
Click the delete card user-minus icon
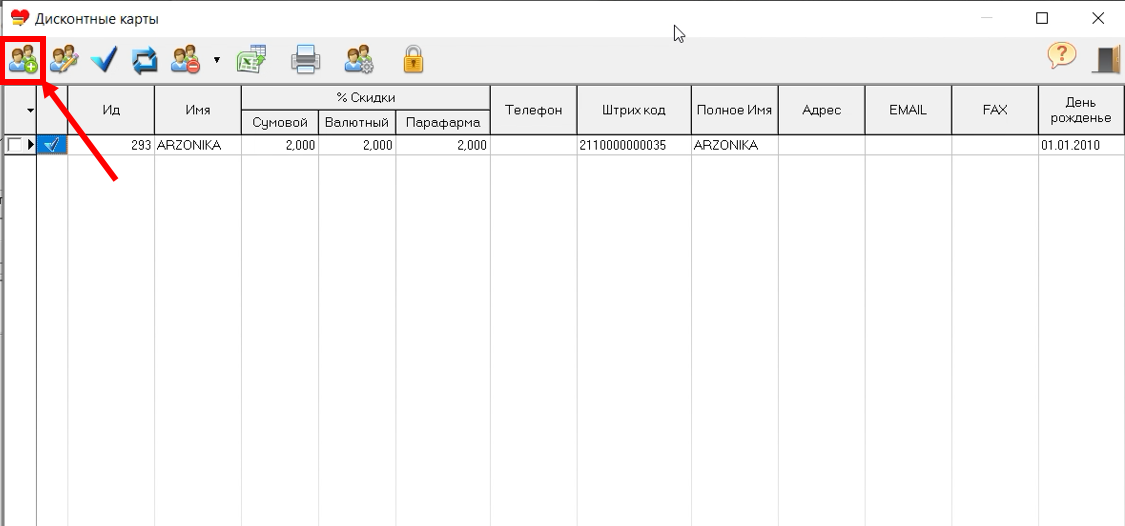[x=185, y=60]
